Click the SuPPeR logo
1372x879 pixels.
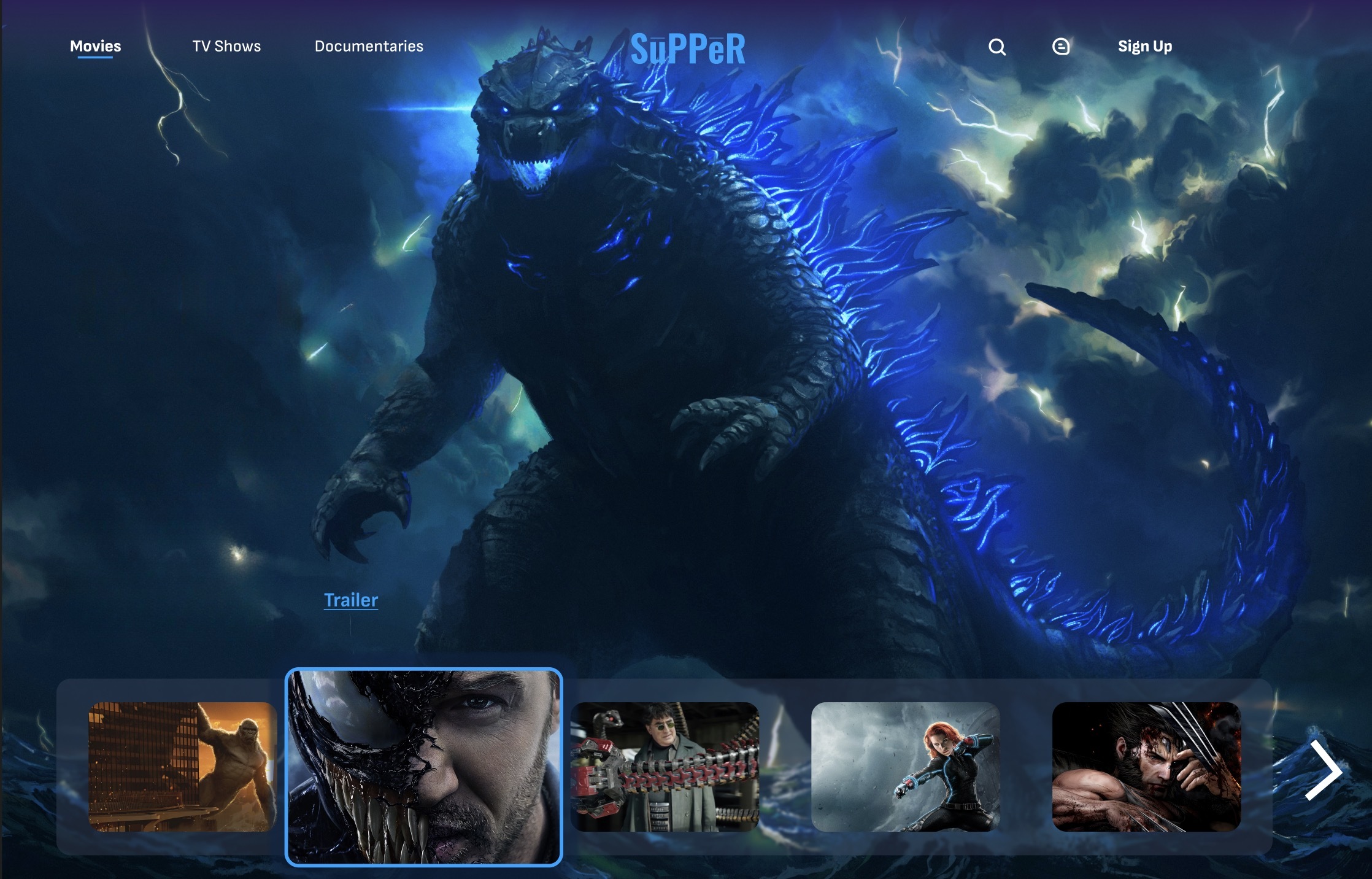pyautogui.click(x=688, y=49)
